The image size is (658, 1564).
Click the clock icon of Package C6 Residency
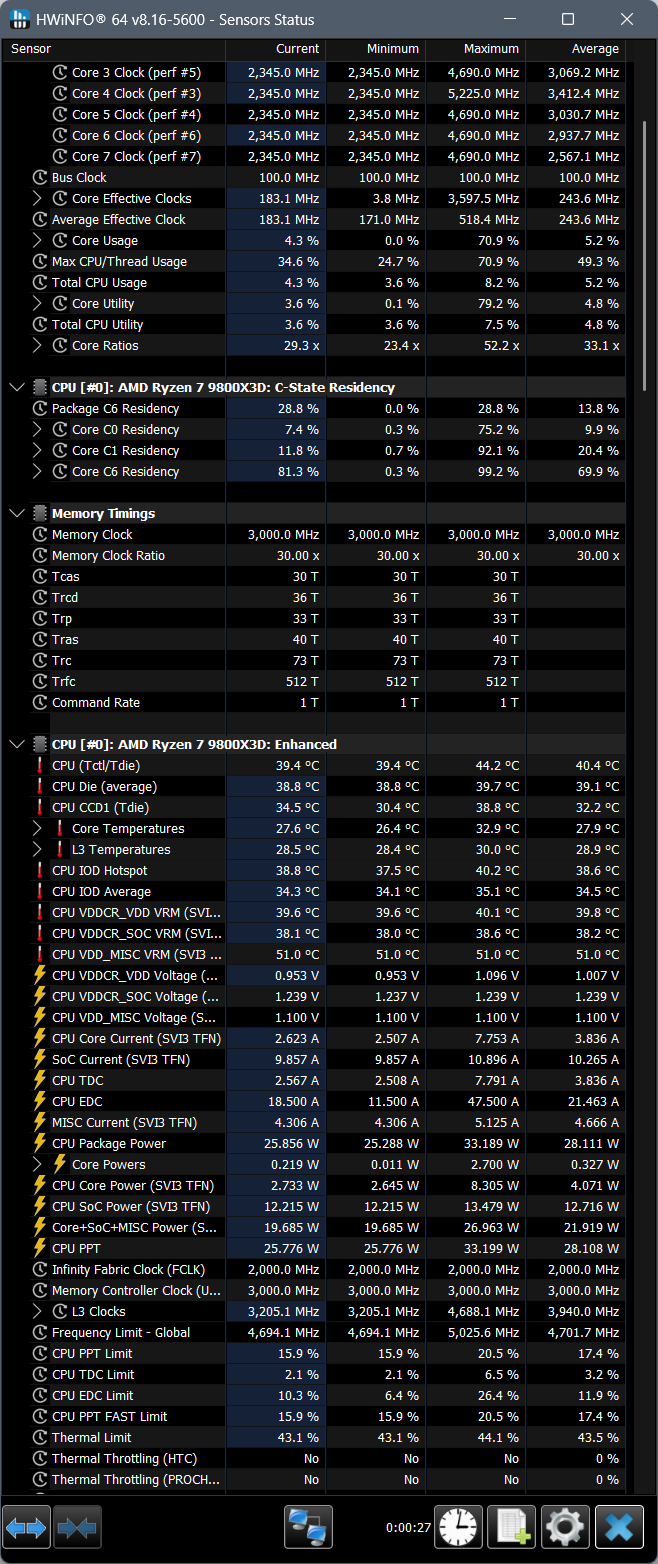click(x=40, y=408)
